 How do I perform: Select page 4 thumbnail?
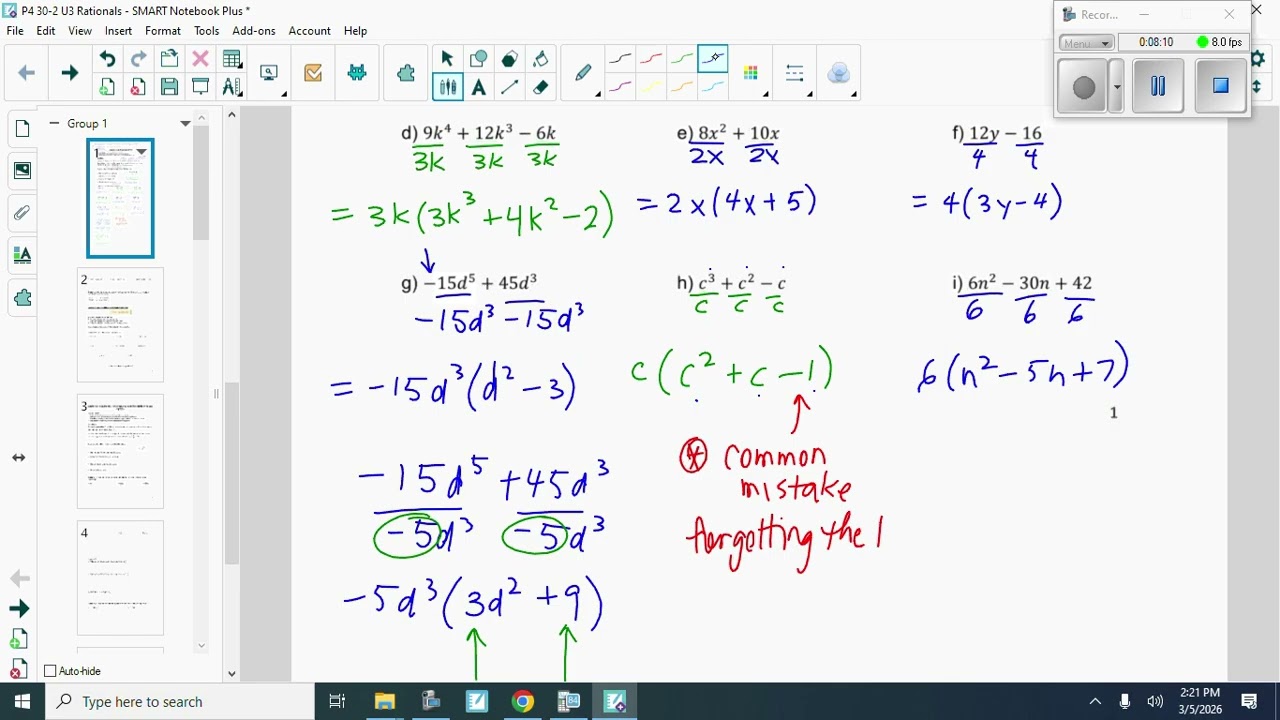[x=120, y=578]
